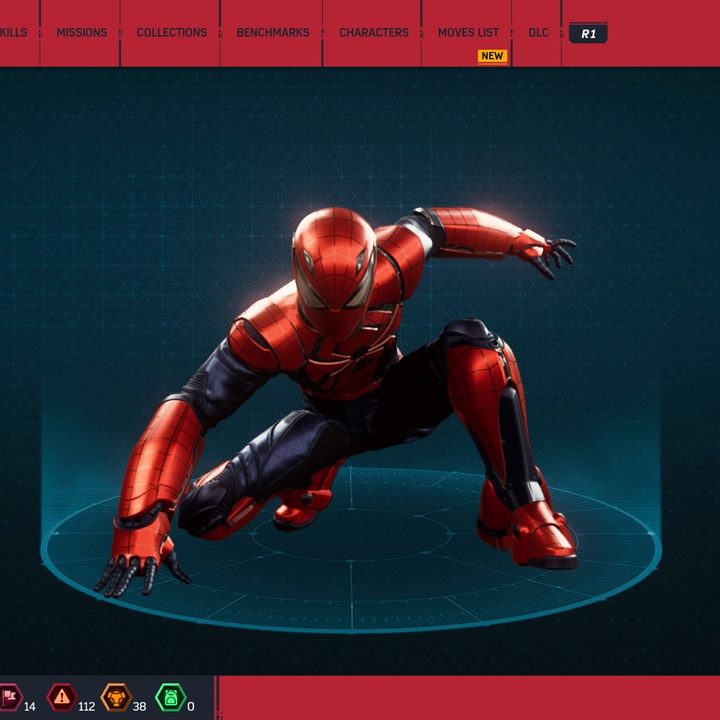Switch to the Collections tab
This screenshot has height=720, width=720.
click(172, 33)
